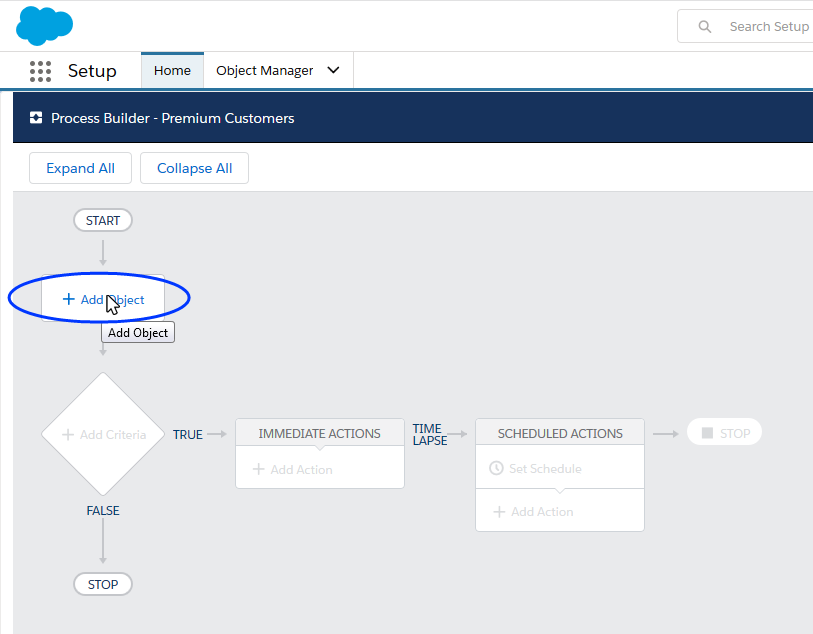
Task: Click the search magnifier icon
Action: pyautogui.click(x=705, y=26)
